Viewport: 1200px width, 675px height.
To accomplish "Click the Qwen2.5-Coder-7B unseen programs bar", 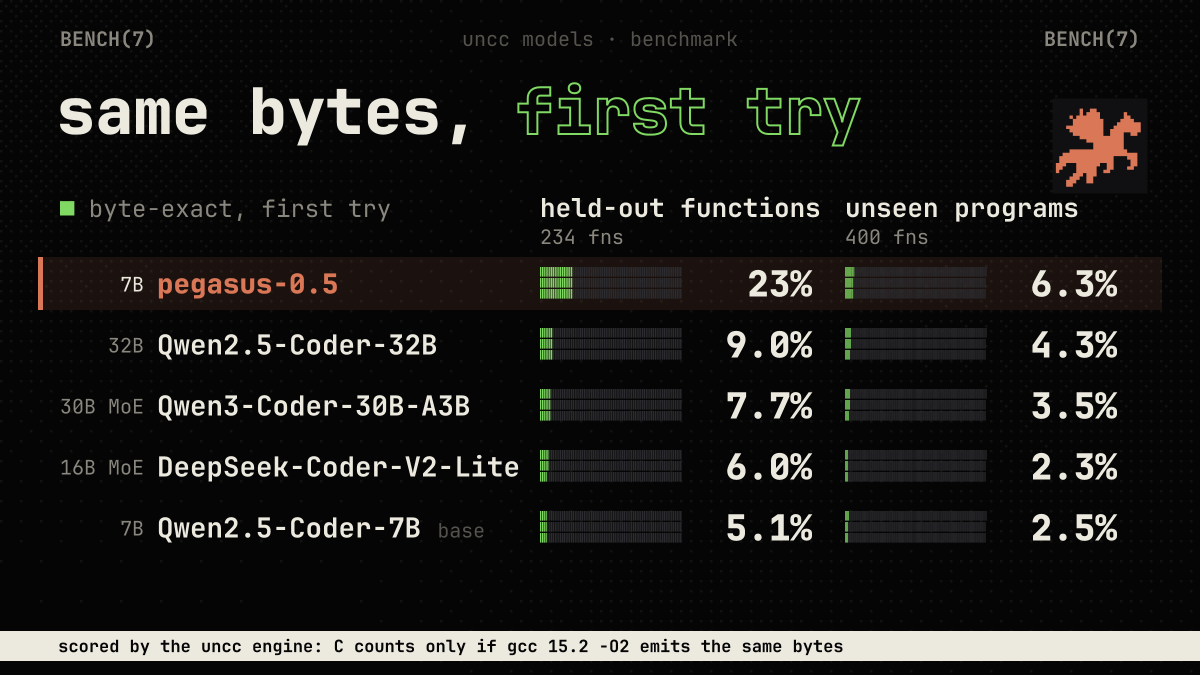I will coord(916,527).
